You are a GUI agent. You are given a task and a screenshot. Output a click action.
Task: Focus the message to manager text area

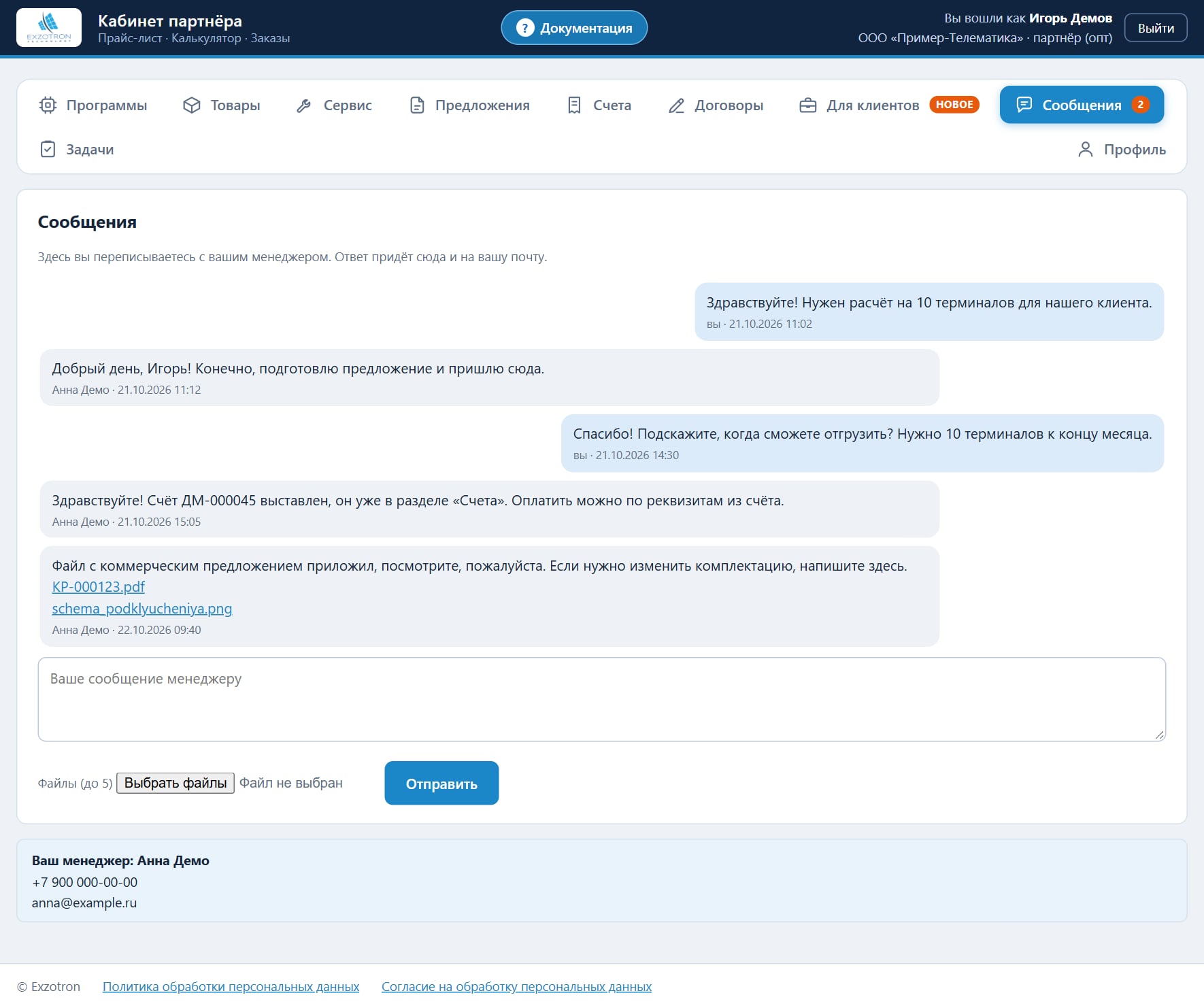602,699
